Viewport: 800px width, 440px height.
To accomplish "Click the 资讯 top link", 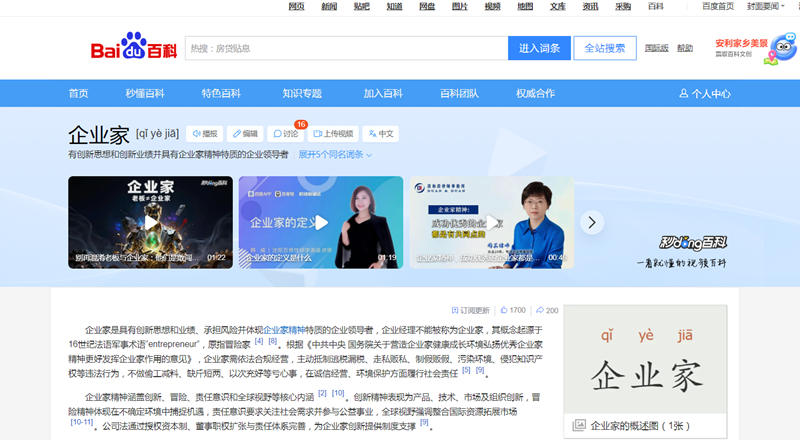I will pos(590,6).
